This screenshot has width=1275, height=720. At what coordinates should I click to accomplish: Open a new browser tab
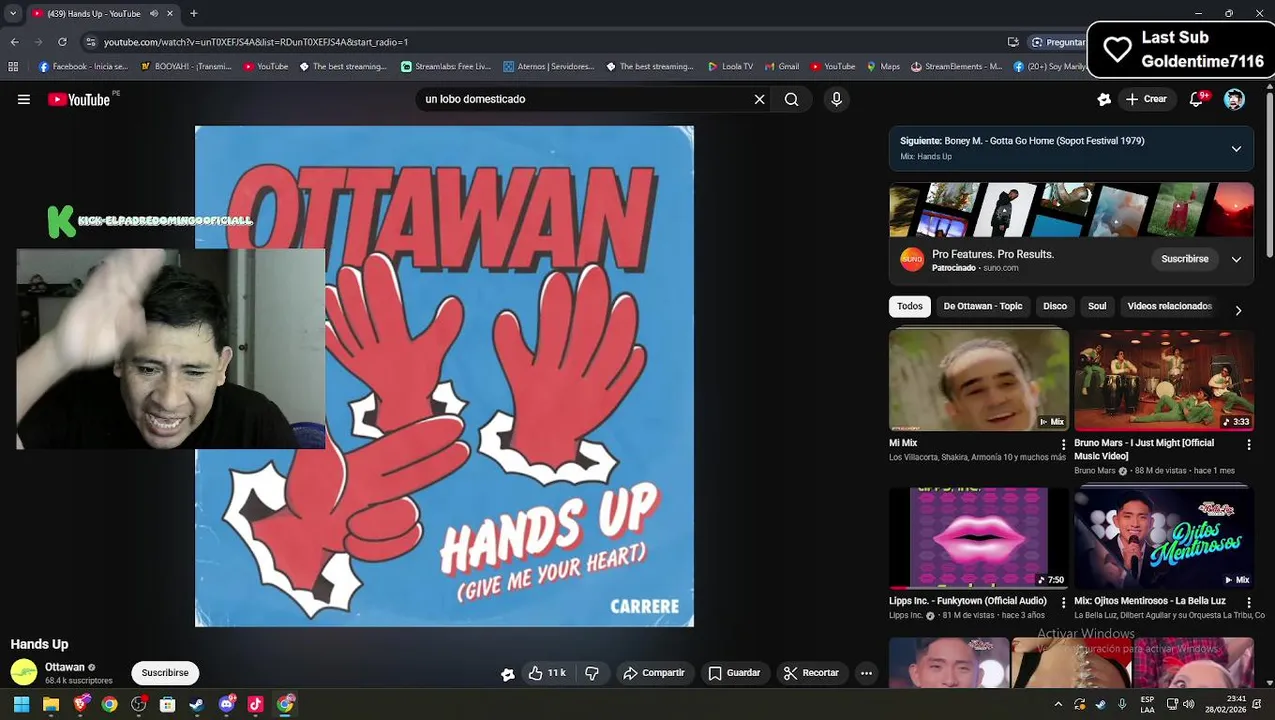(x=193, y=13)
